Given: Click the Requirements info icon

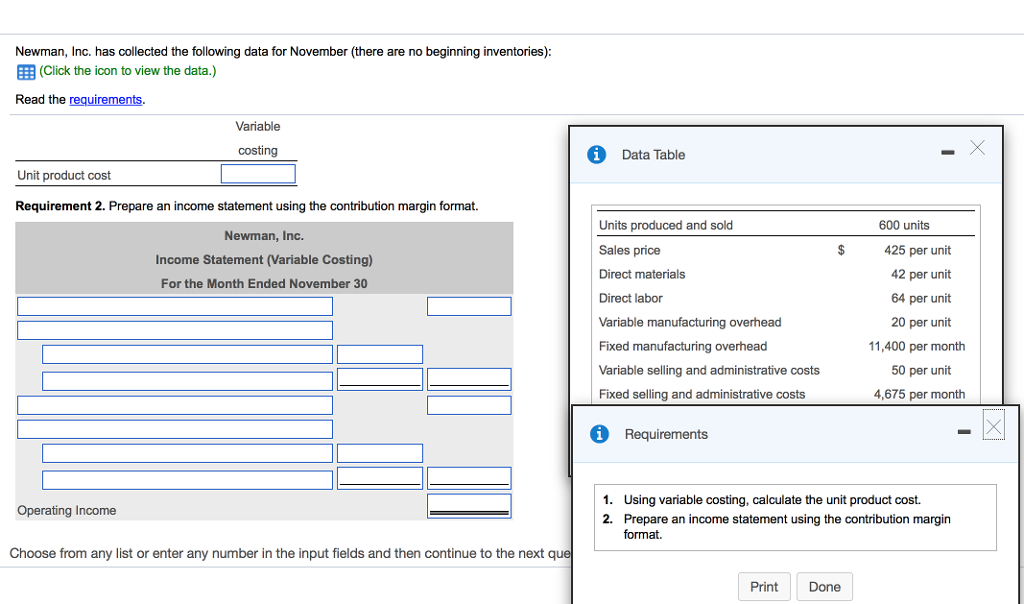Looking at the screenshot, I should [600, 434].
